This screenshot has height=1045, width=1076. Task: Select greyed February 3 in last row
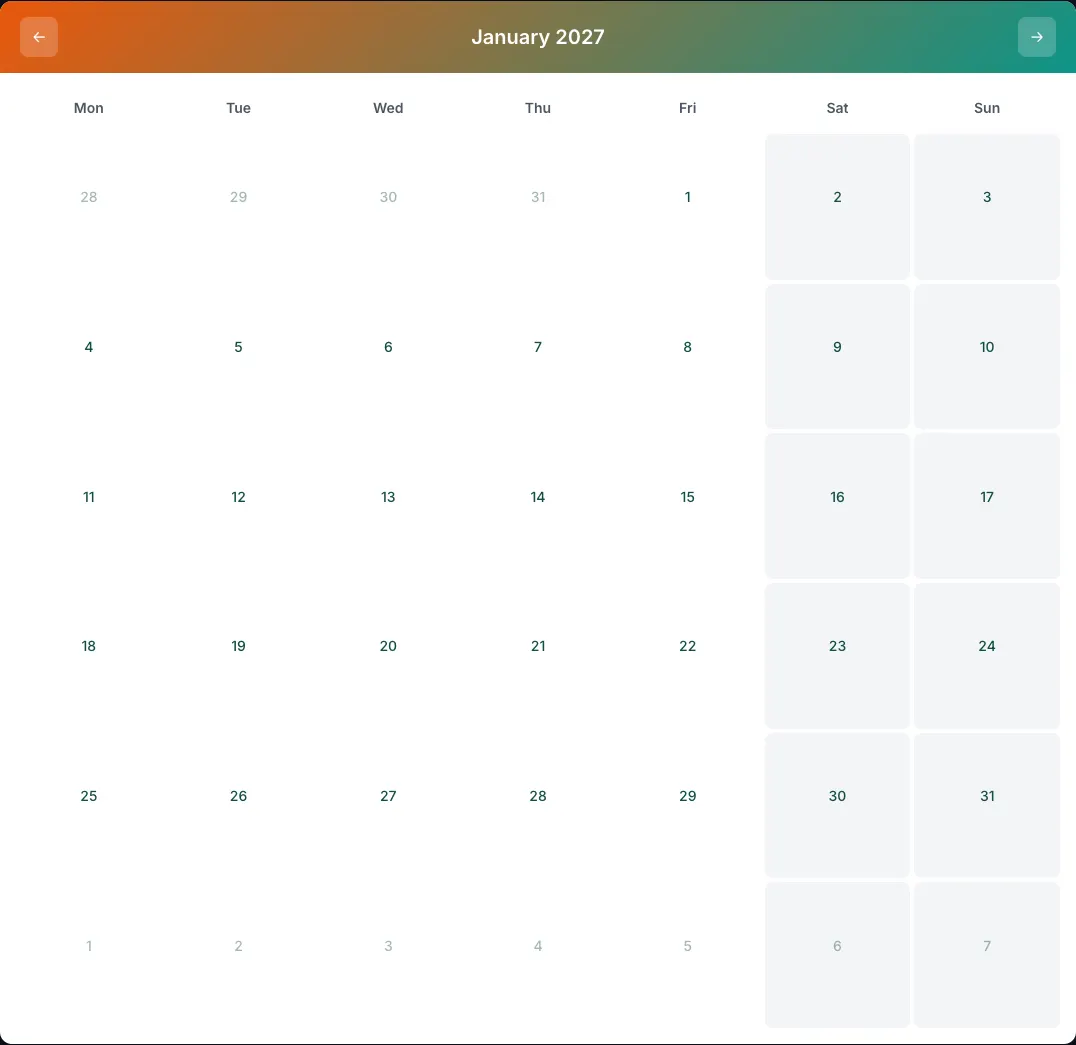point(388,954)
